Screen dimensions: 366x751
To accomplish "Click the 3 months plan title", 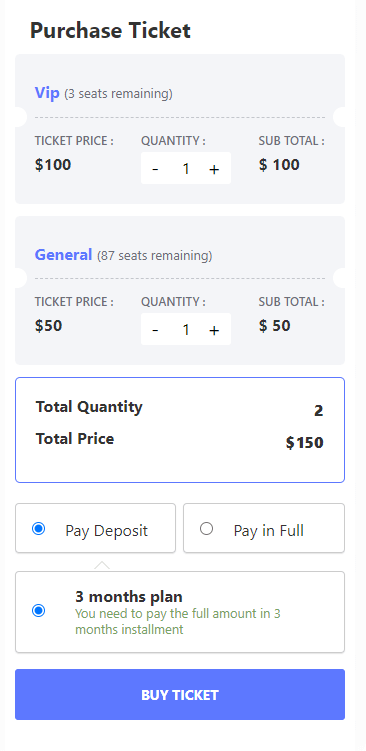I will click(x=129, y=597).
